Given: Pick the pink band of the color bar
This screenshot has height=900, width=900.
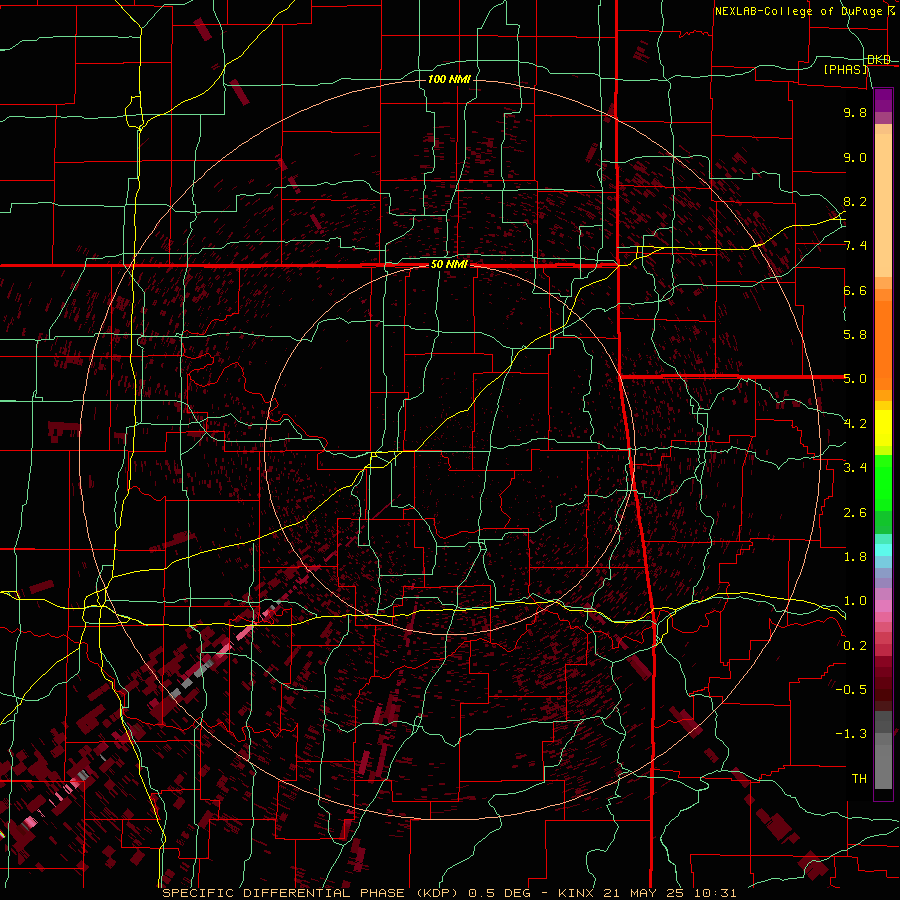Looking at the screenshot, I should click(883, 606).
